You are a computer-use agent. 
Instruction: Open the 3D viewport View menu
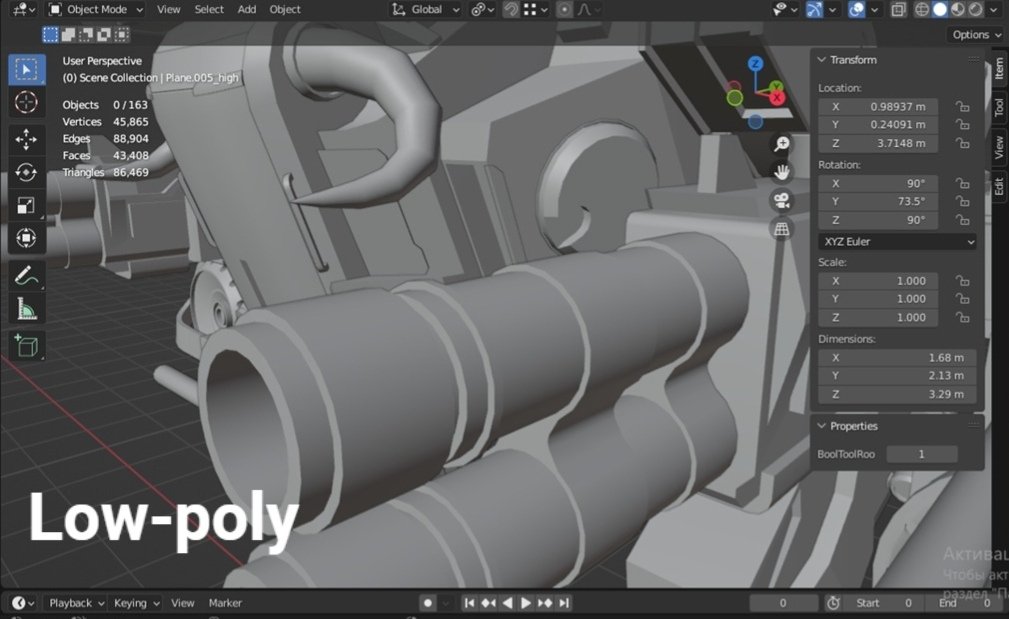click(169, 10)
